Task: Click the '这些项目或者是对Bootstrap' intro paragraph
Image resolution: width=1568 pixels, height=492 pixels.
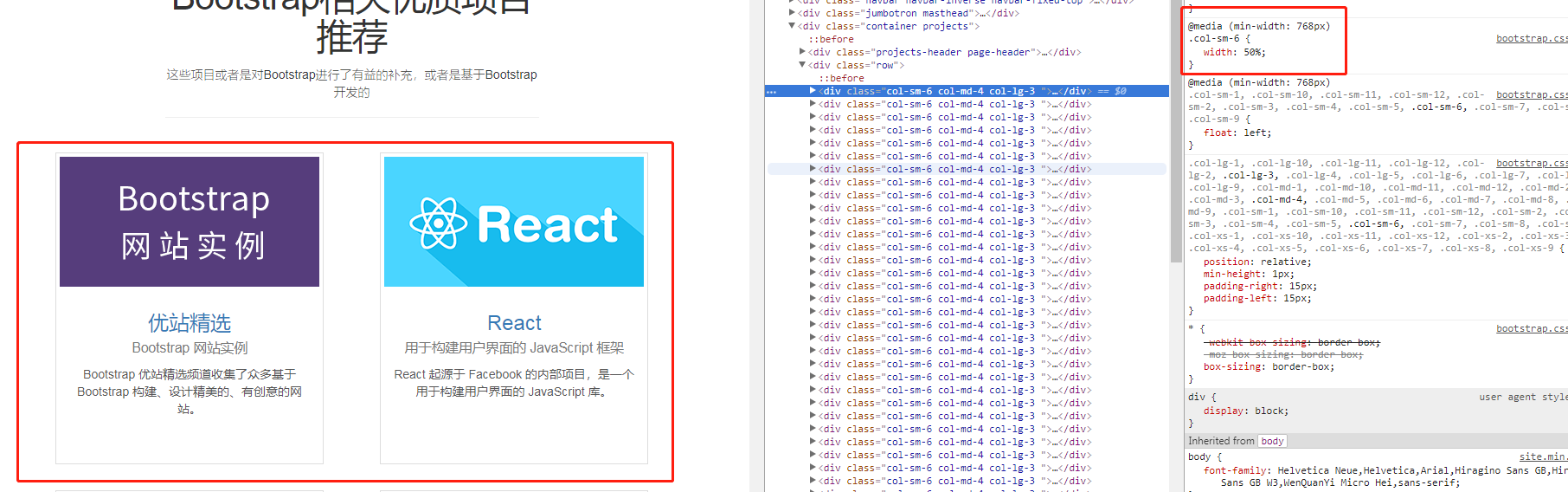Action: coord(351,83)
